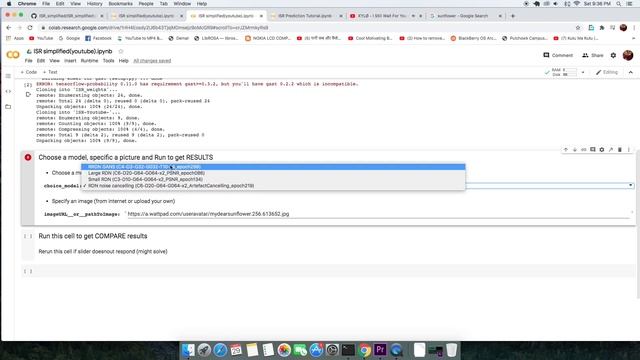Click the notebook title ISR simplified(youtube).ipynb
The width and height of the screenshot is (640, 360).
[x=73, y=51]
